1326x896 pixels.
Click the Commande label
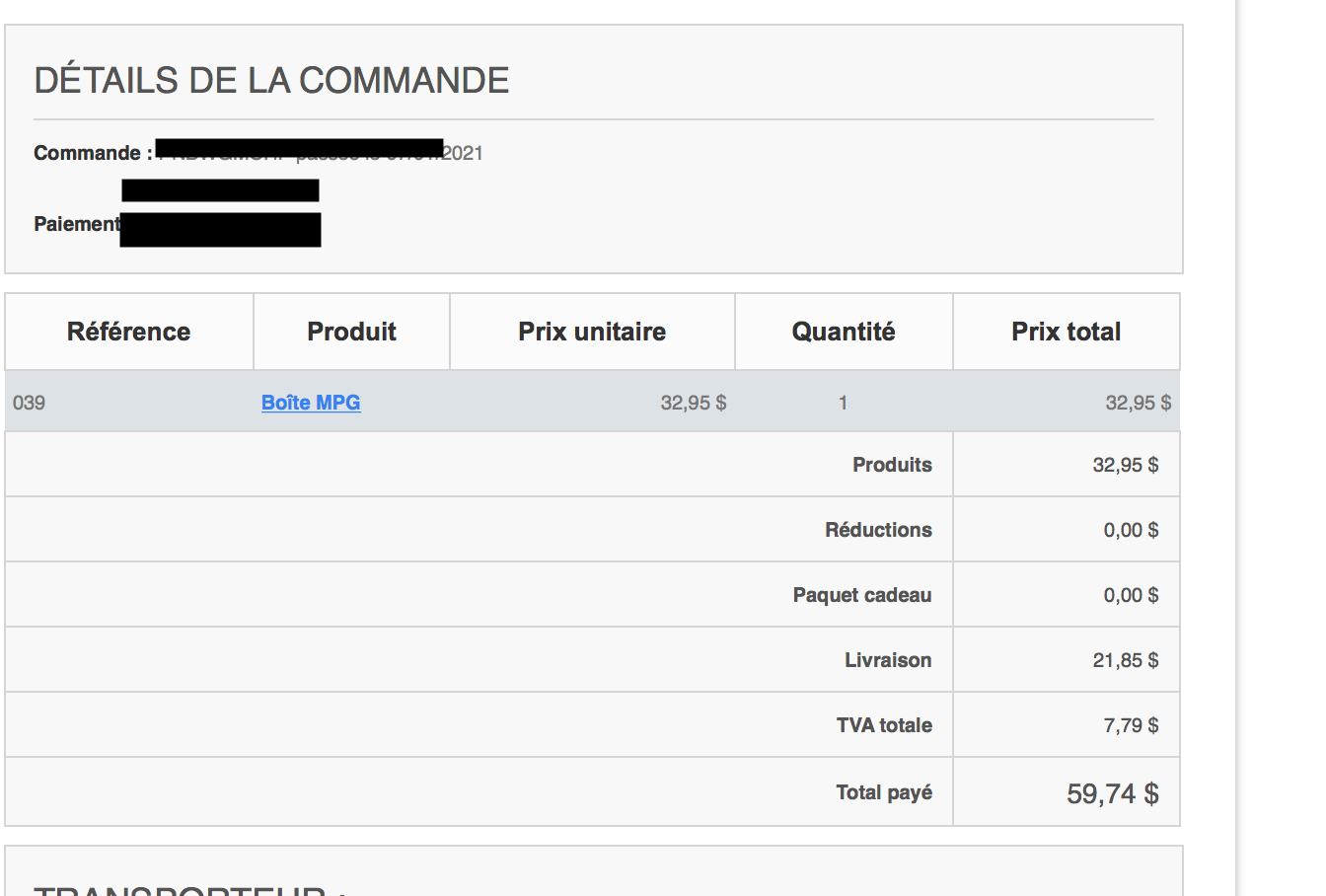93,153
